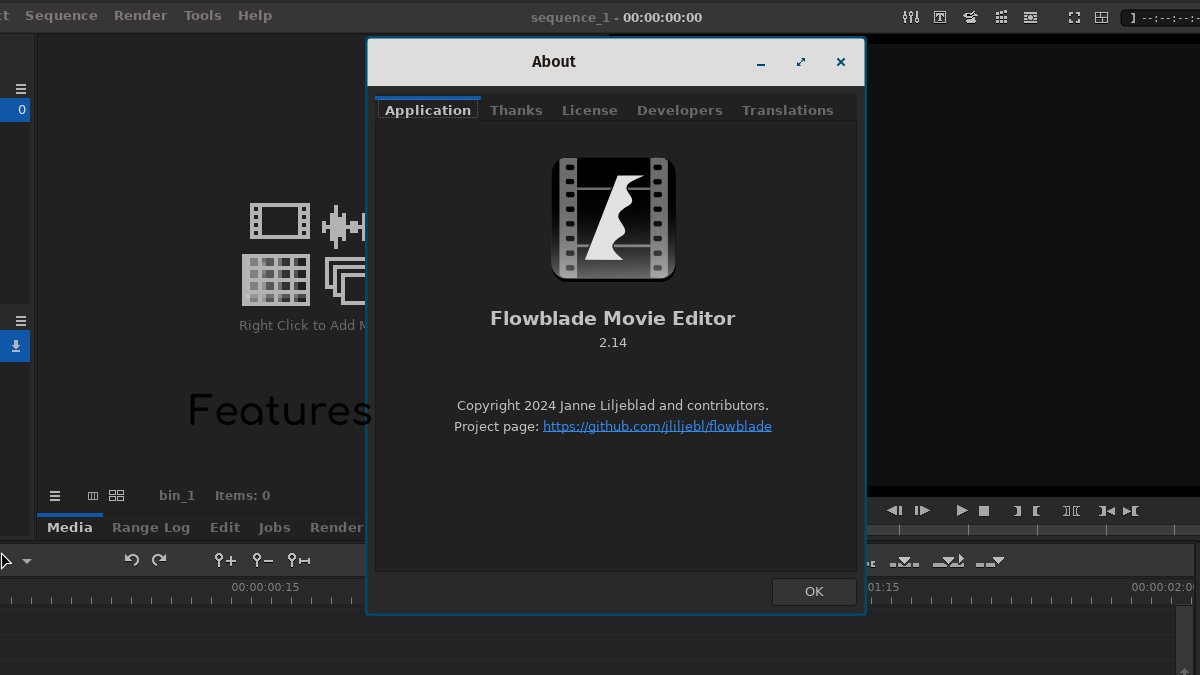Click the fullscreen icon in top toolbar
The image size is (1200, 675).
1074,17
